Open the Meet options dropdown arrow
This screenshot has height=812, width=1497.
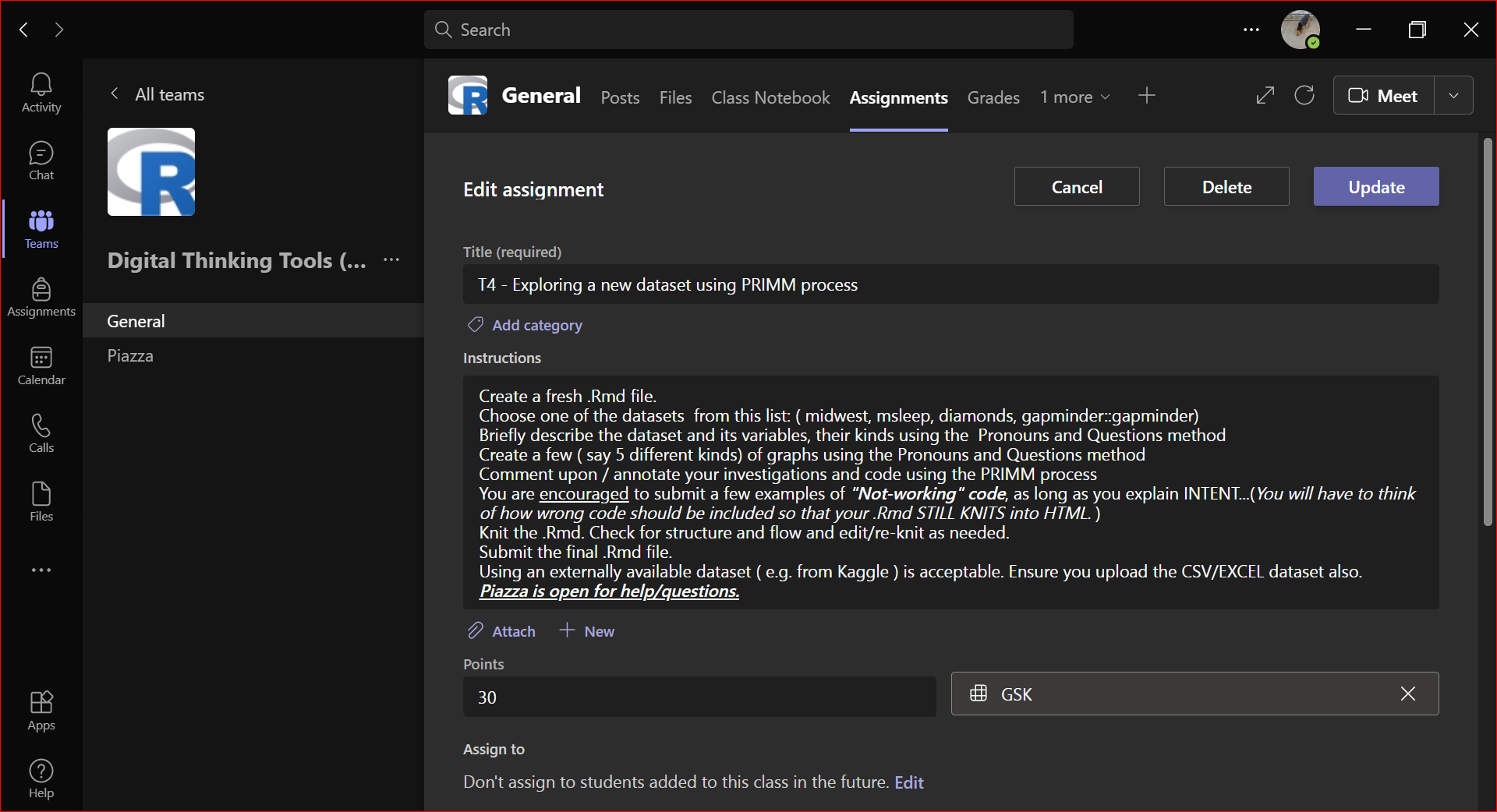point(1453,95)
